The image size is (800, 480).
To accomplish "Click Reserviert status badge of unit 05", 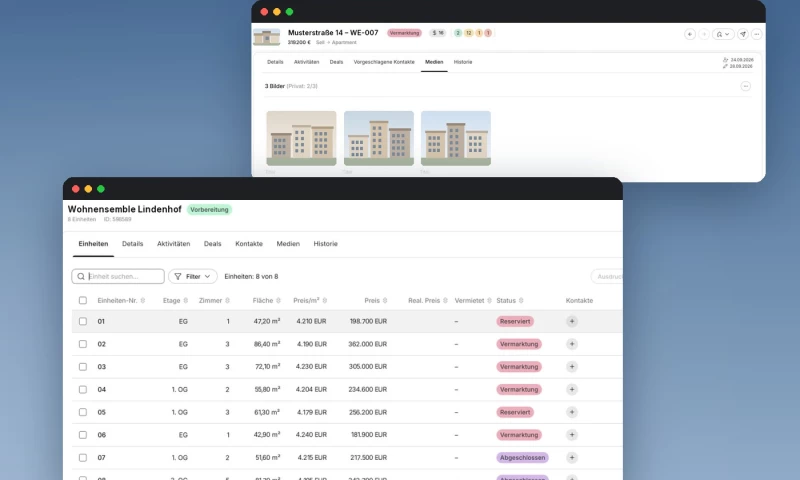I will [x=515, y=412].
